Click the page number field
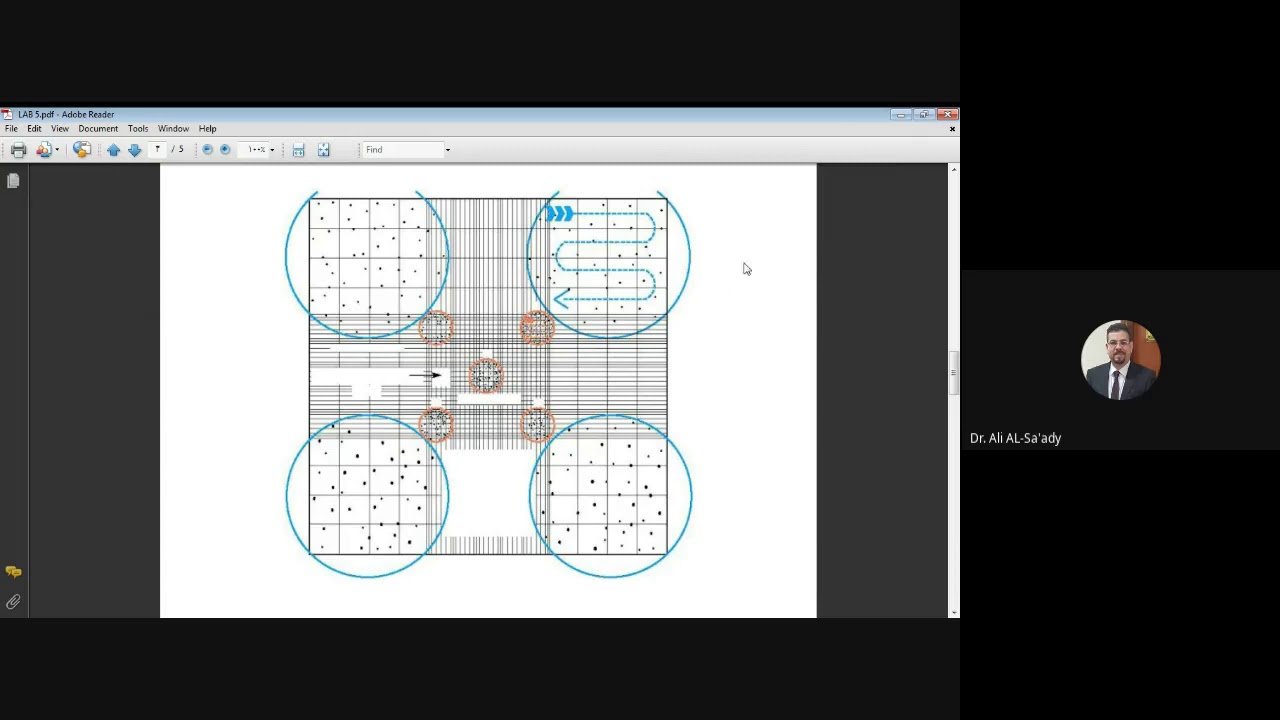This screenshot has width=1280, height=720. coord(157,150)
